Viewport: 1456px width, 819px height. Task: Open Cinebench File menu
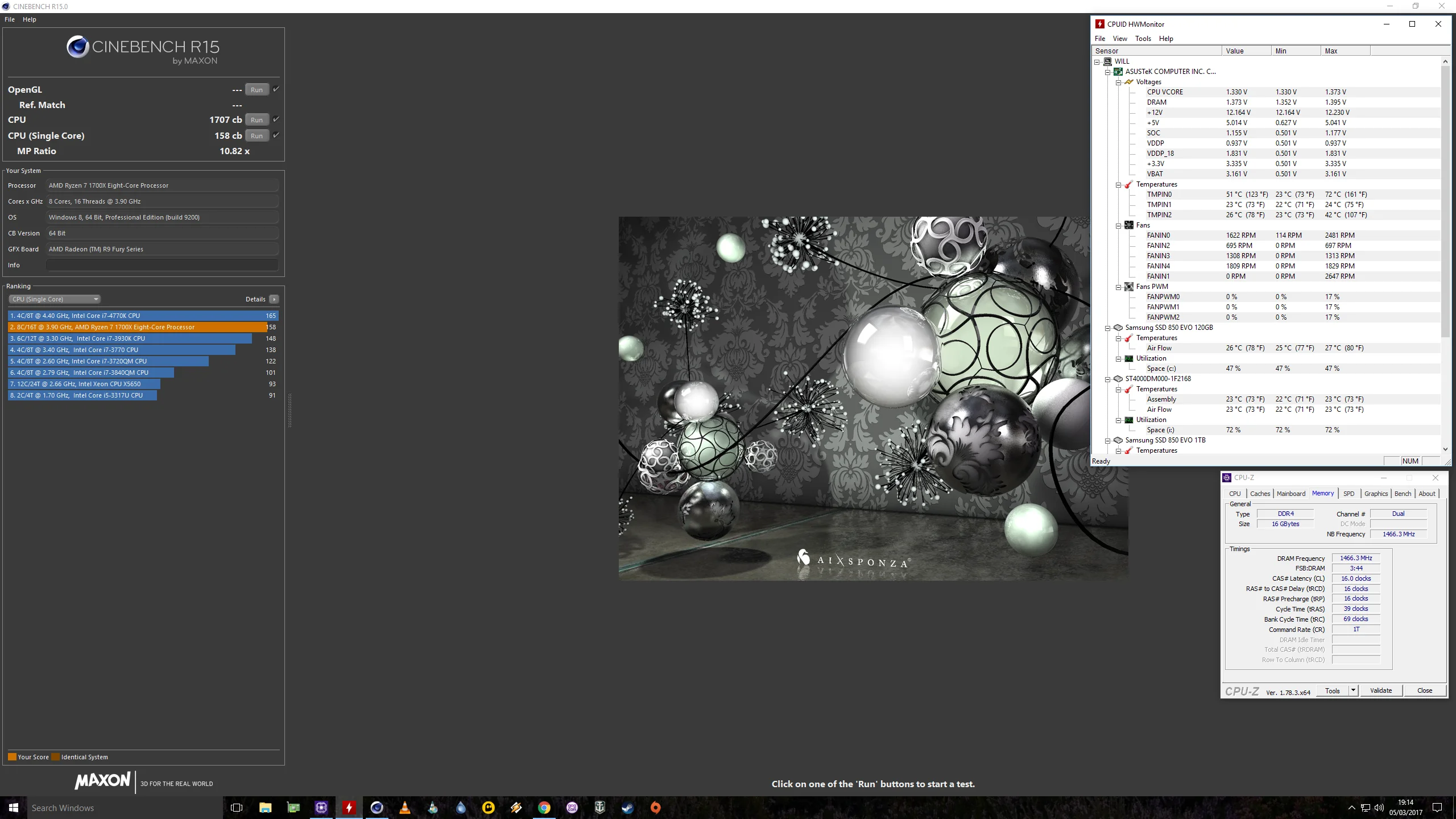coord(10,19)
